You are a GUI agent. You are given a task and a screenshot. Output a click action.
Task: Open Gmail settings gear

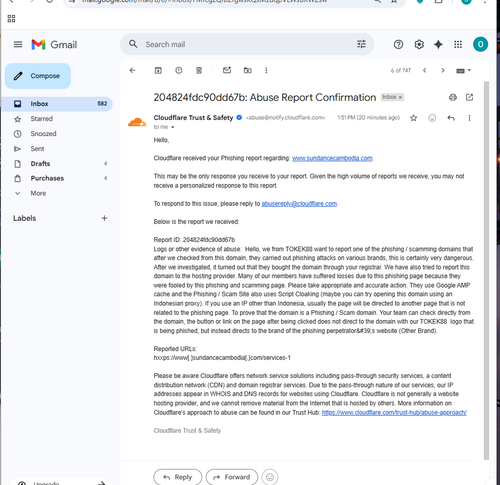coord(419,44)
